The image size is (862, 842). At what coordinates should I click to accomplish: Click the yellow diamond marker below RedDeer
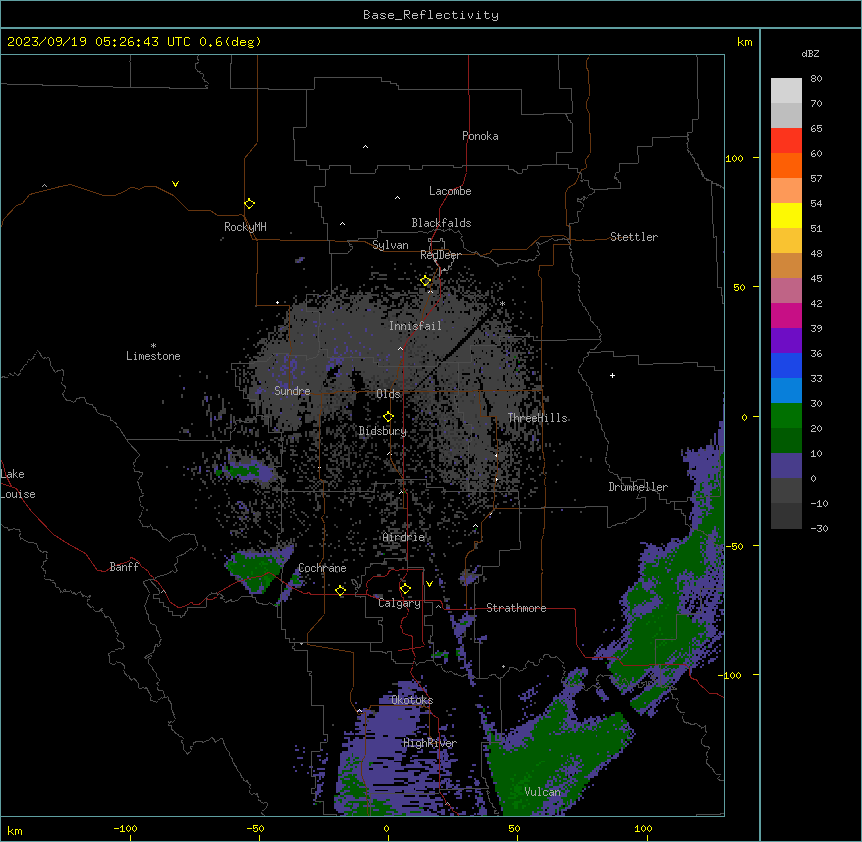(x=425, y=281)
